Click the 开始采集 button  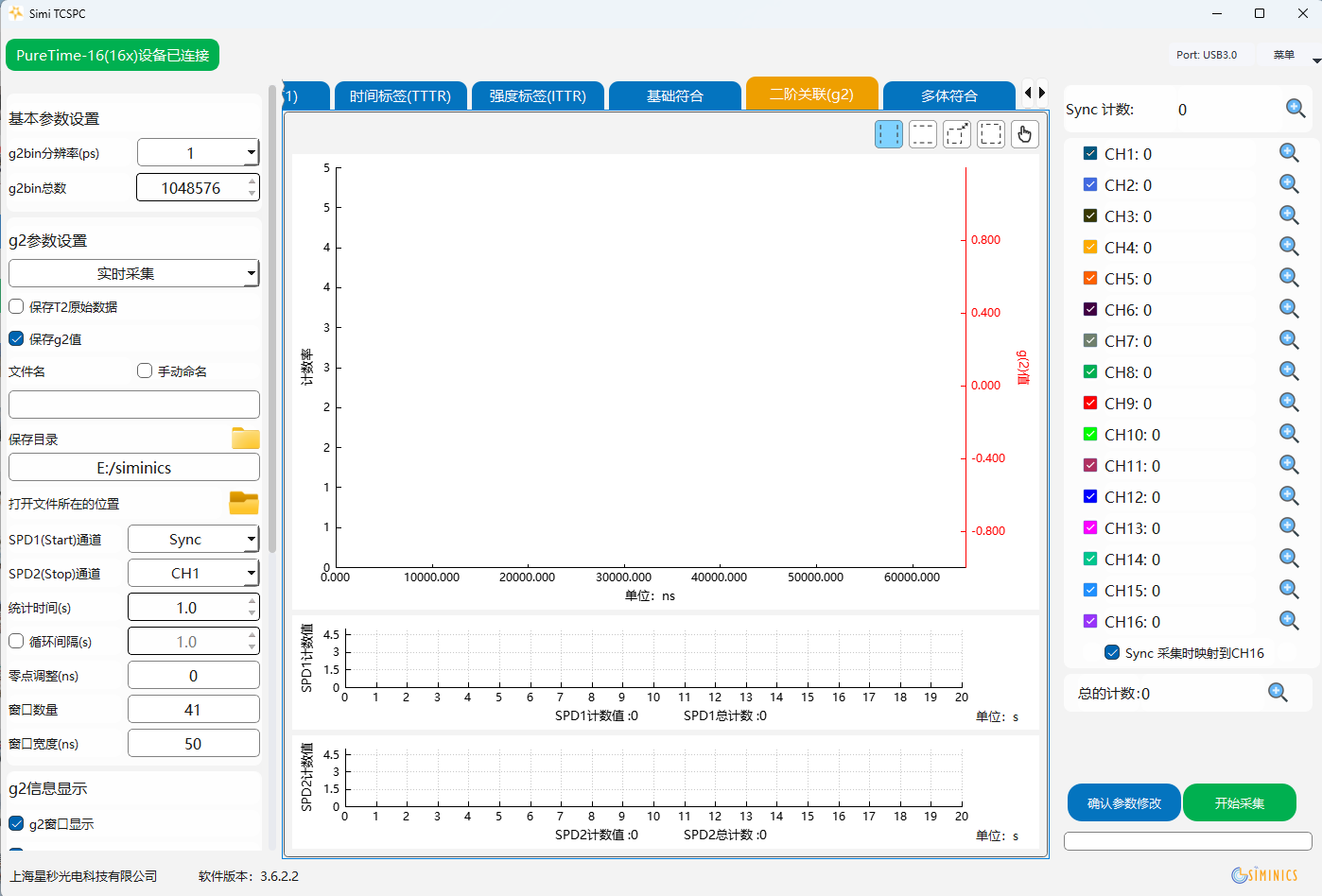point(1239,802)
